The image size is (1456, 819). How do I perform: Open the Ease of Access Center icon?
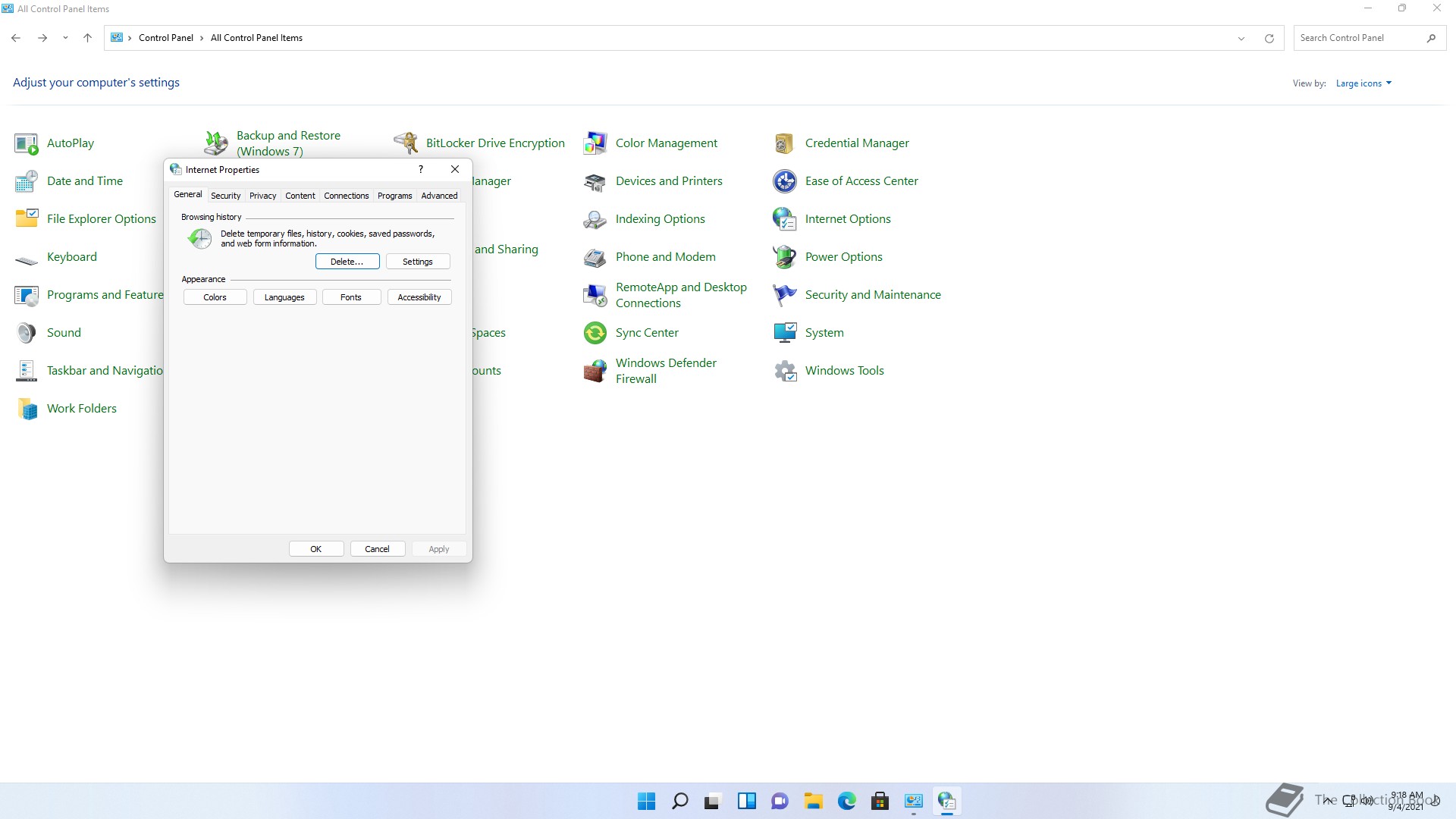click(x=785, y=181)
